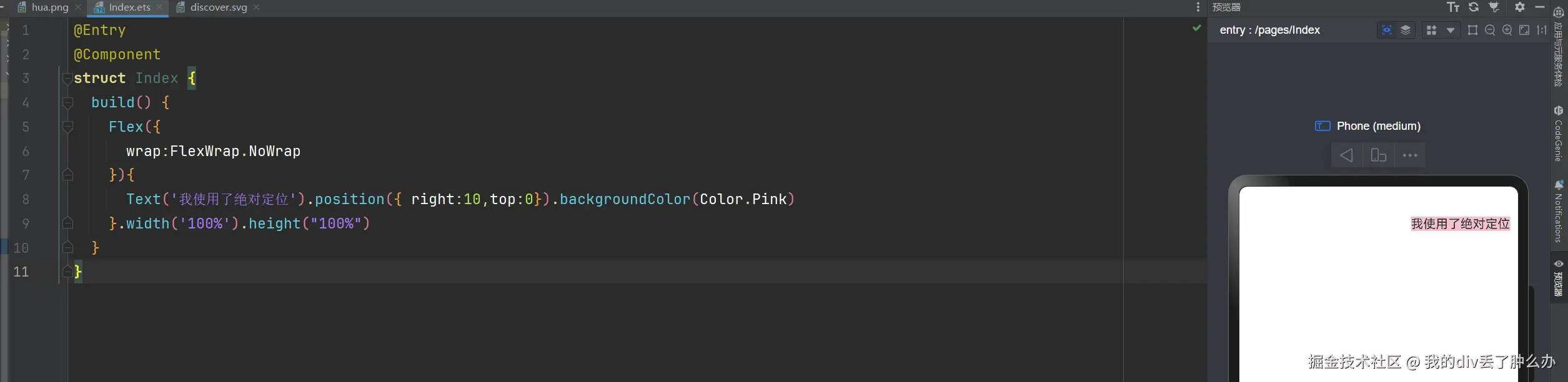Click the rotate device button

(1378, 155)
